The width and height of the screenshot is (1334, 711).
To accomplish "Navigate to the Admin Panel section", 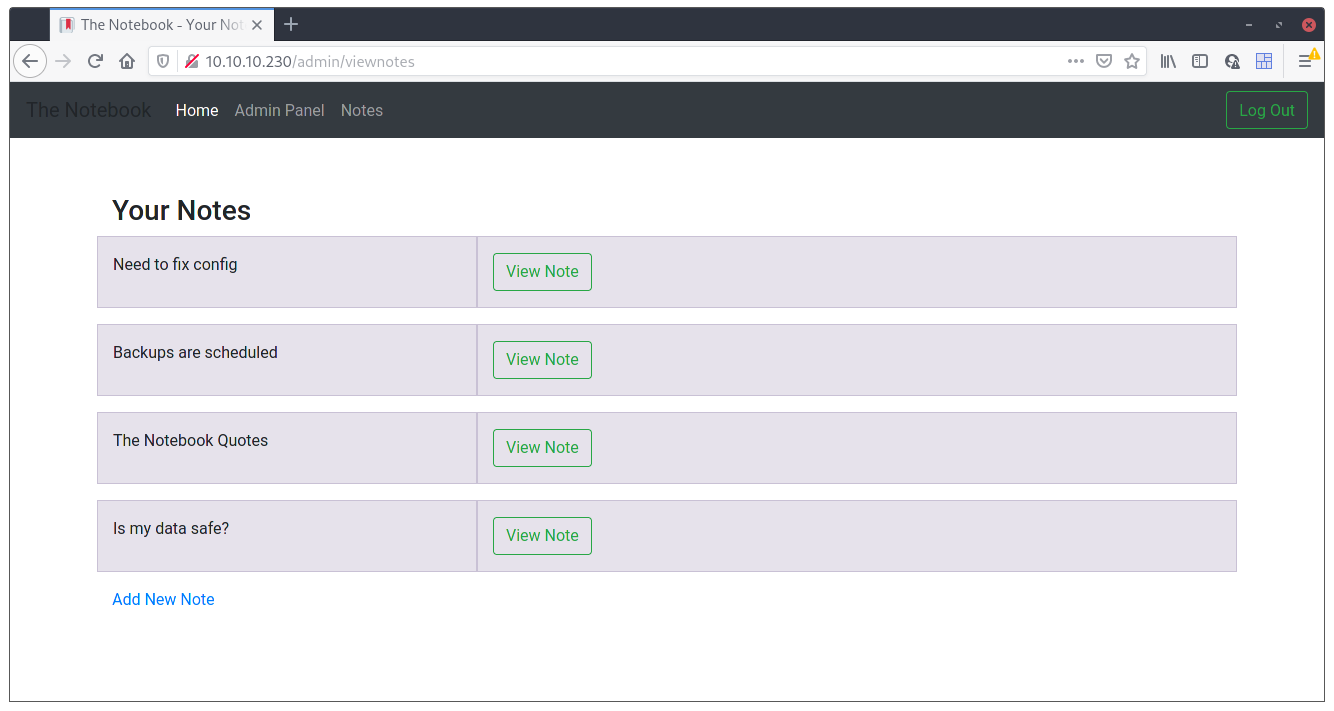I will click(x=279, y=110).
